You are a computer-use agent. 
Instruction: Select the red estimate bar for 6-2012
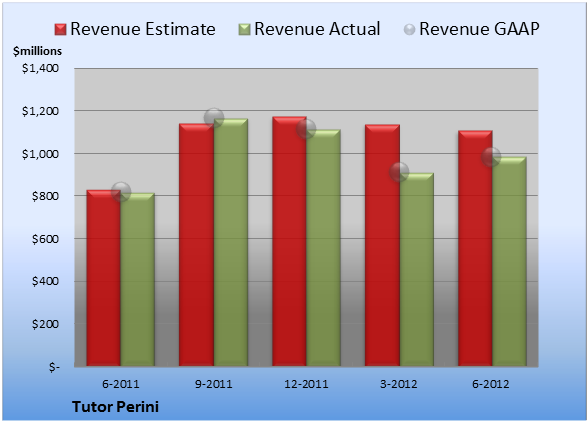(x=475, y=248)
